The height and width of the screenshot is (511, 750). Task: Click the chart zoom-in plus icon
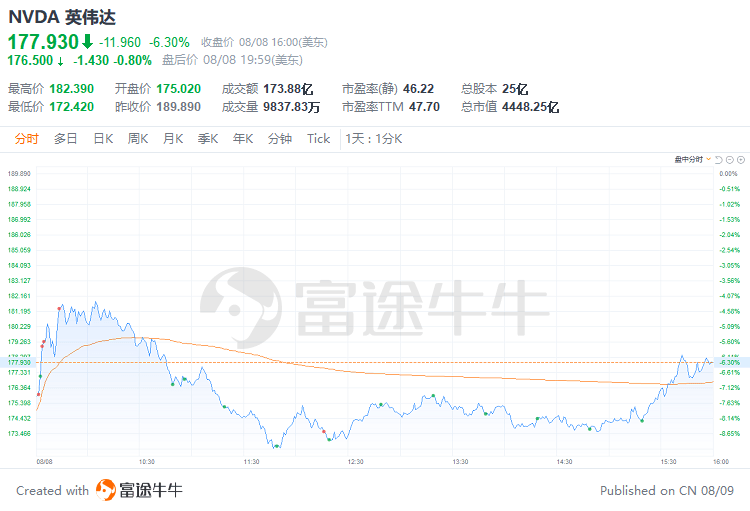(x=741, y=160)
